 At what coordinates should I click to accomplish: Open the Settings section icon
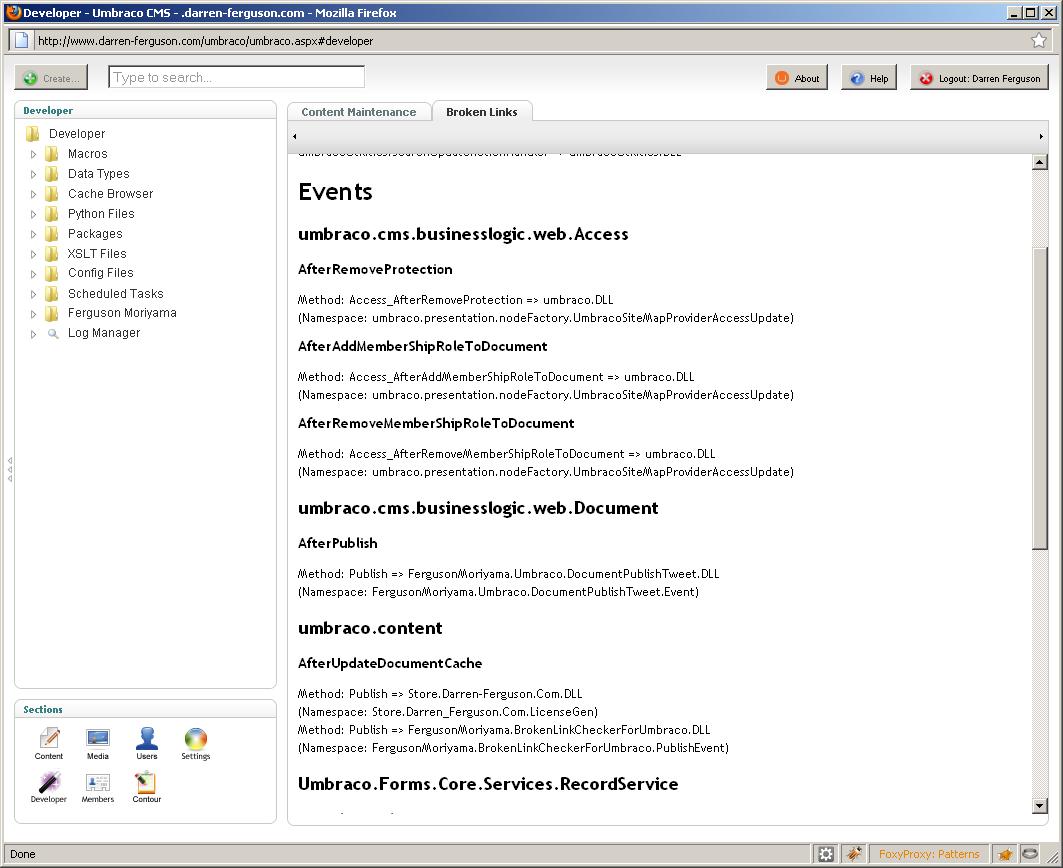pos(195,741)
